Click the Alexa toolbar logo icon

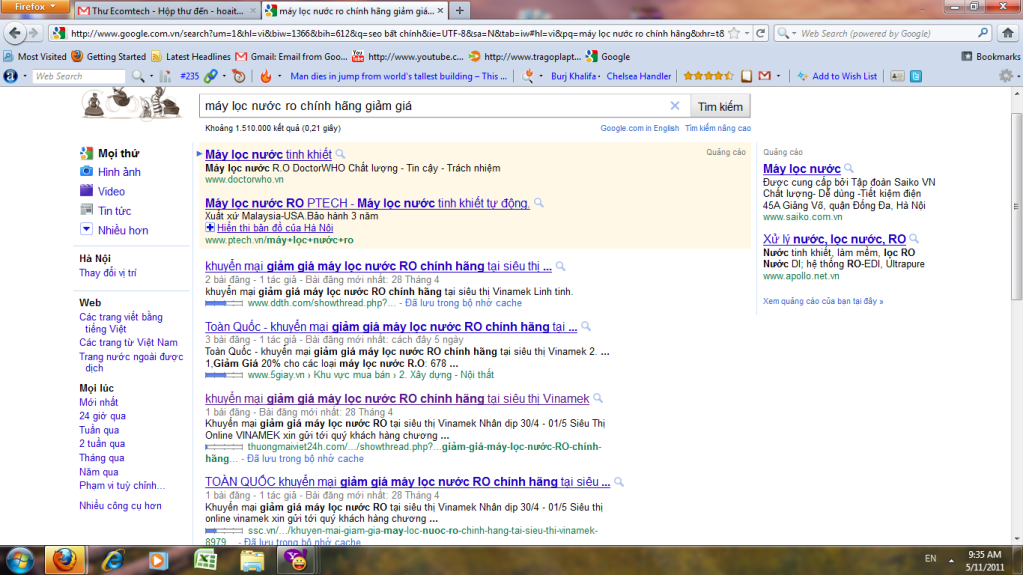[10, 76]
